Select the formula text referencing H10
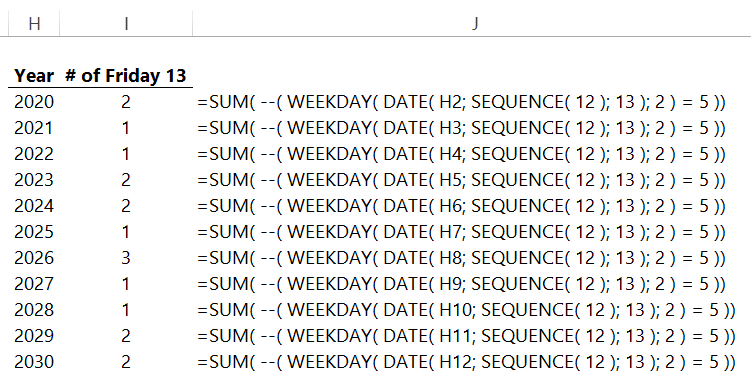The width and height of the screenshot is (751, 388). [x=466, y=310]
